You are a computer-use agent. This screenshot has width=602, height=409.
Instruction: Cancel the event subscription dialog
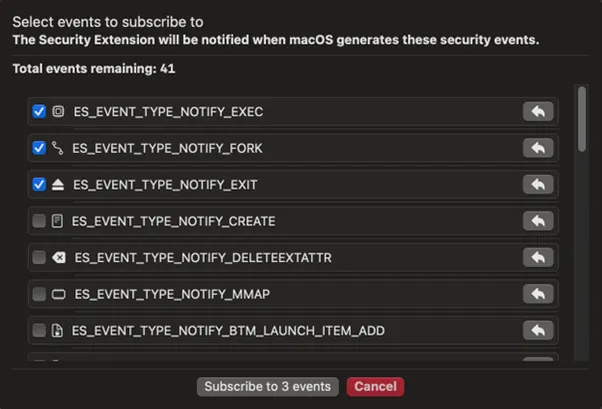point(375,386)
